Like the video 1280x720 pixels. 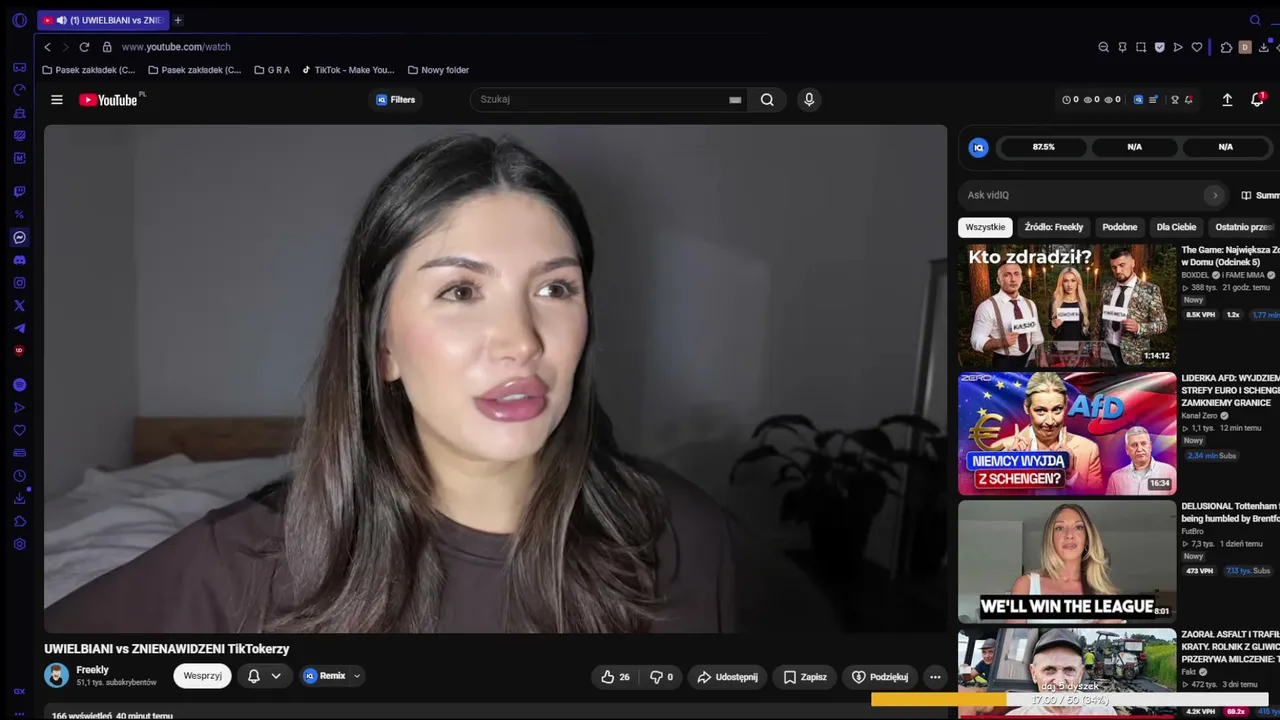615,677
